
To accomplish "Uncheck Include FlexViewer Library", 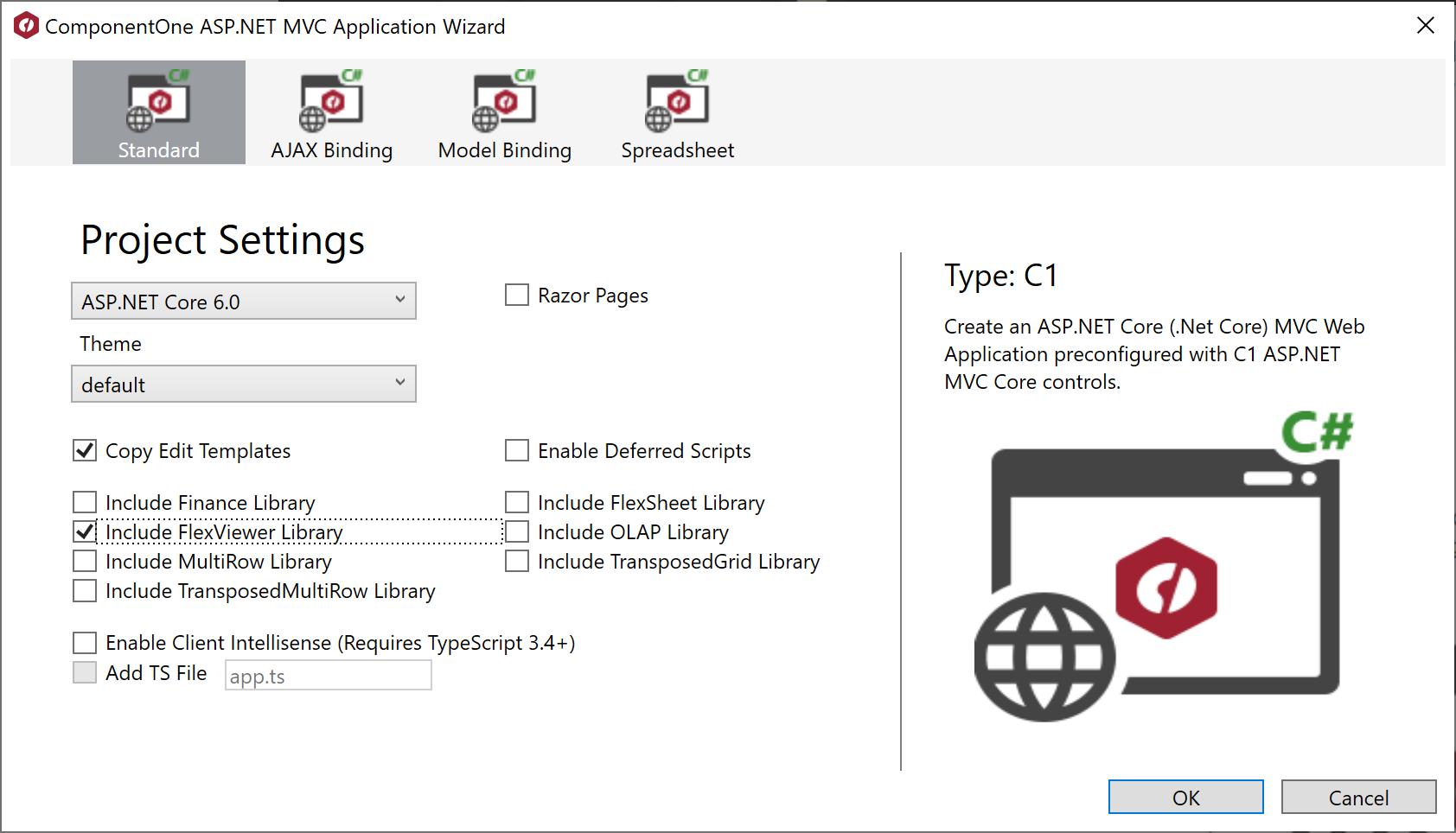I will tap(85, 532).
